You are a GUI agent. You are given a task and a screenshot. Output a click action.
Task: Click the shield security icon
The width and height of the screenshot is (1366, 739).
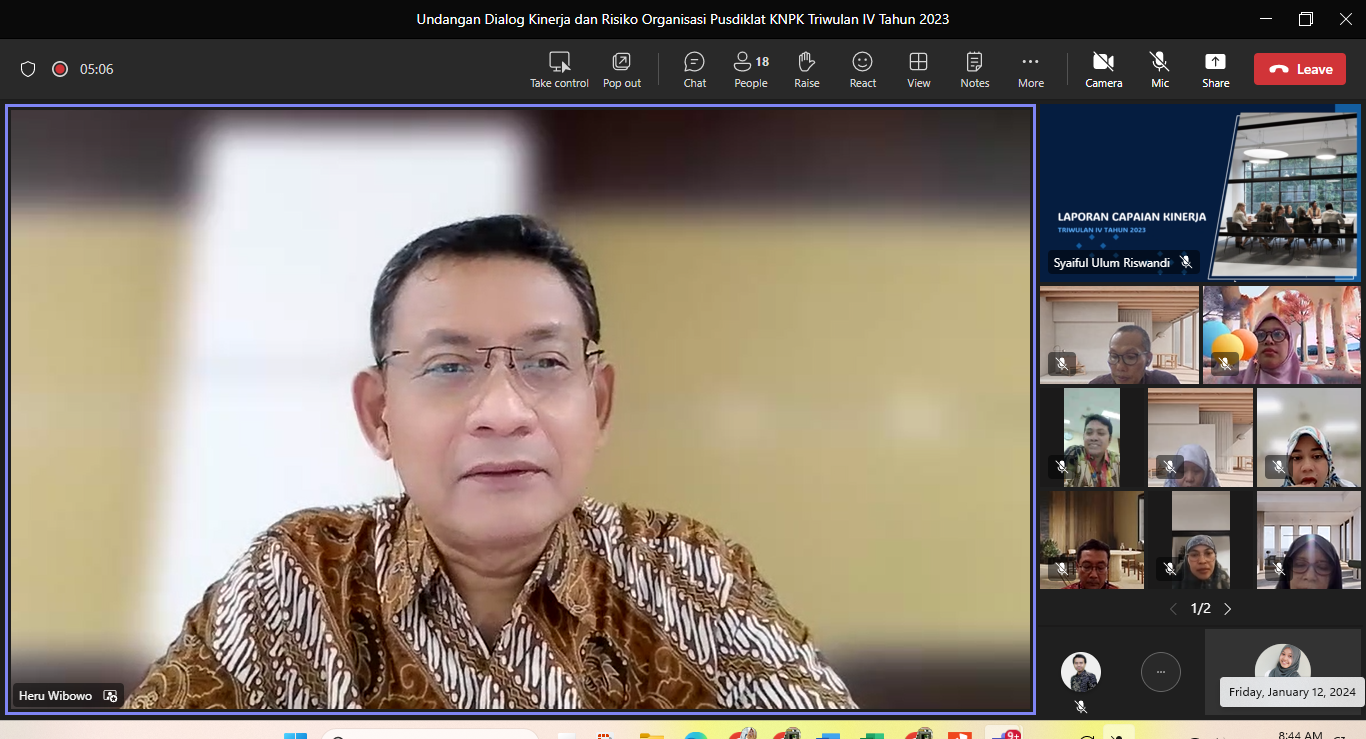coord(28,69)
